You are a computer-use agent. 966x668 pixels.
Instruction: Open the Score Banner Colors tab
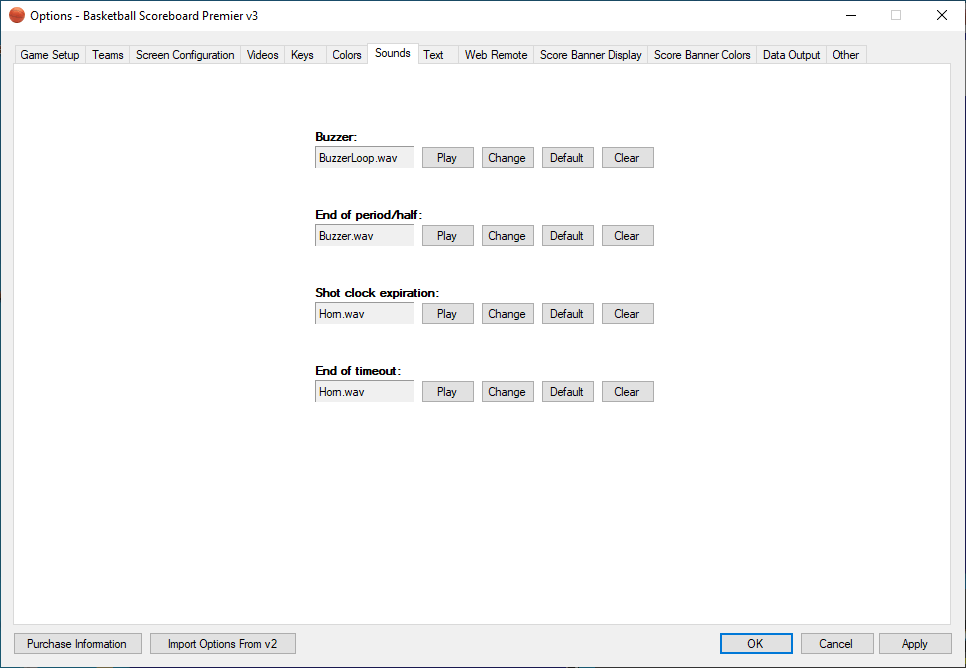[x=702, y=55]
